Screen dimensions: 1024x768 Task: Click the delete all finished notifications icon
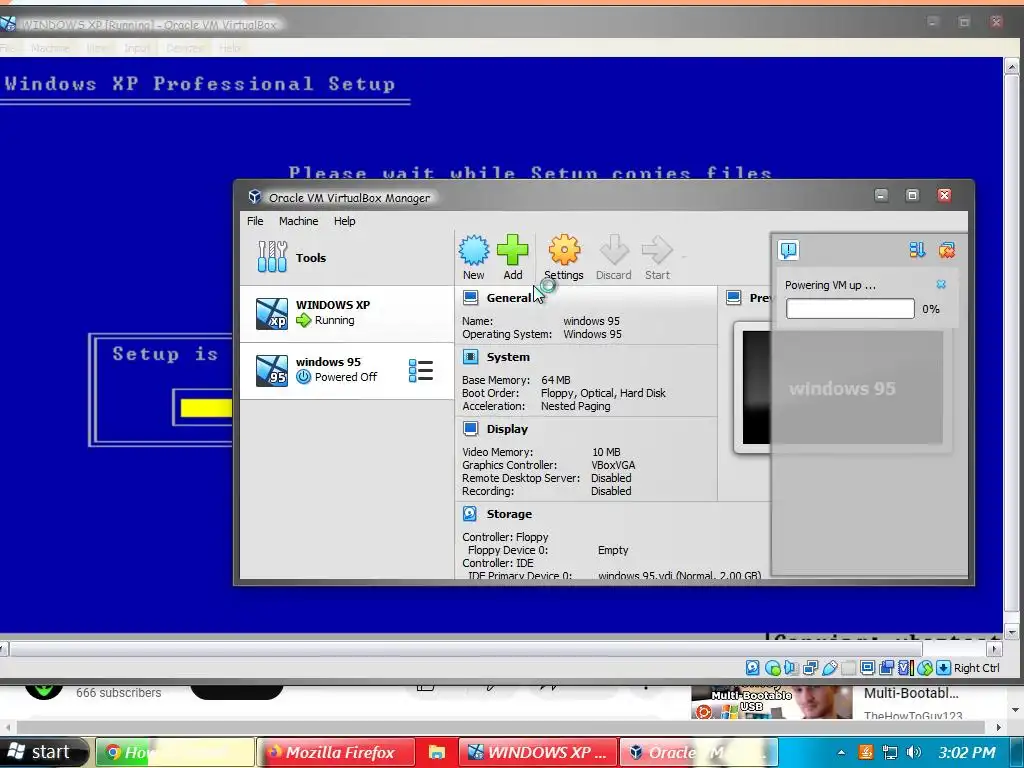[x=946, y=250]
